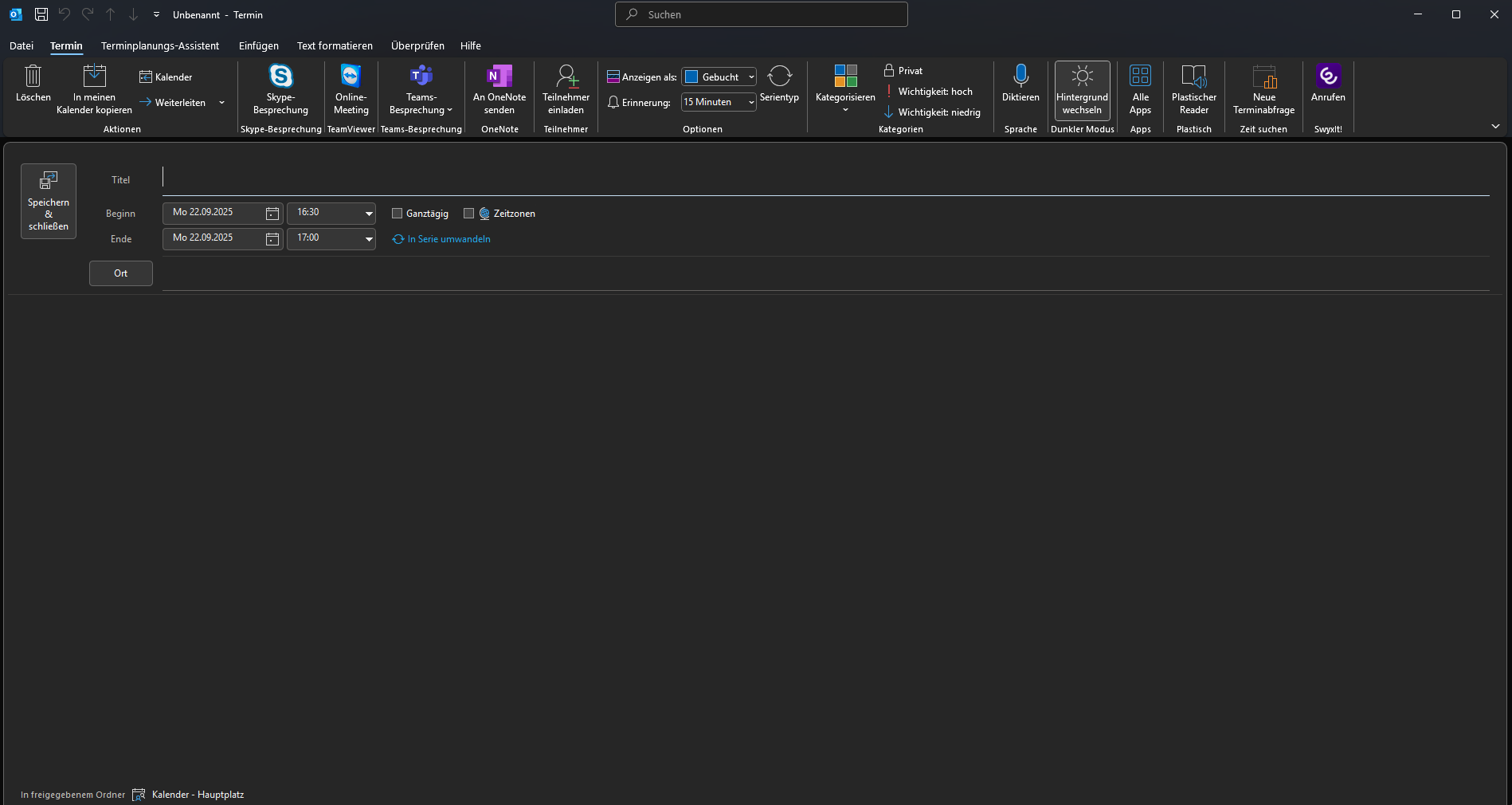1512x805 pixels.
Task: Start dictation with Diktieren microphone
Action: point(1020,77)
